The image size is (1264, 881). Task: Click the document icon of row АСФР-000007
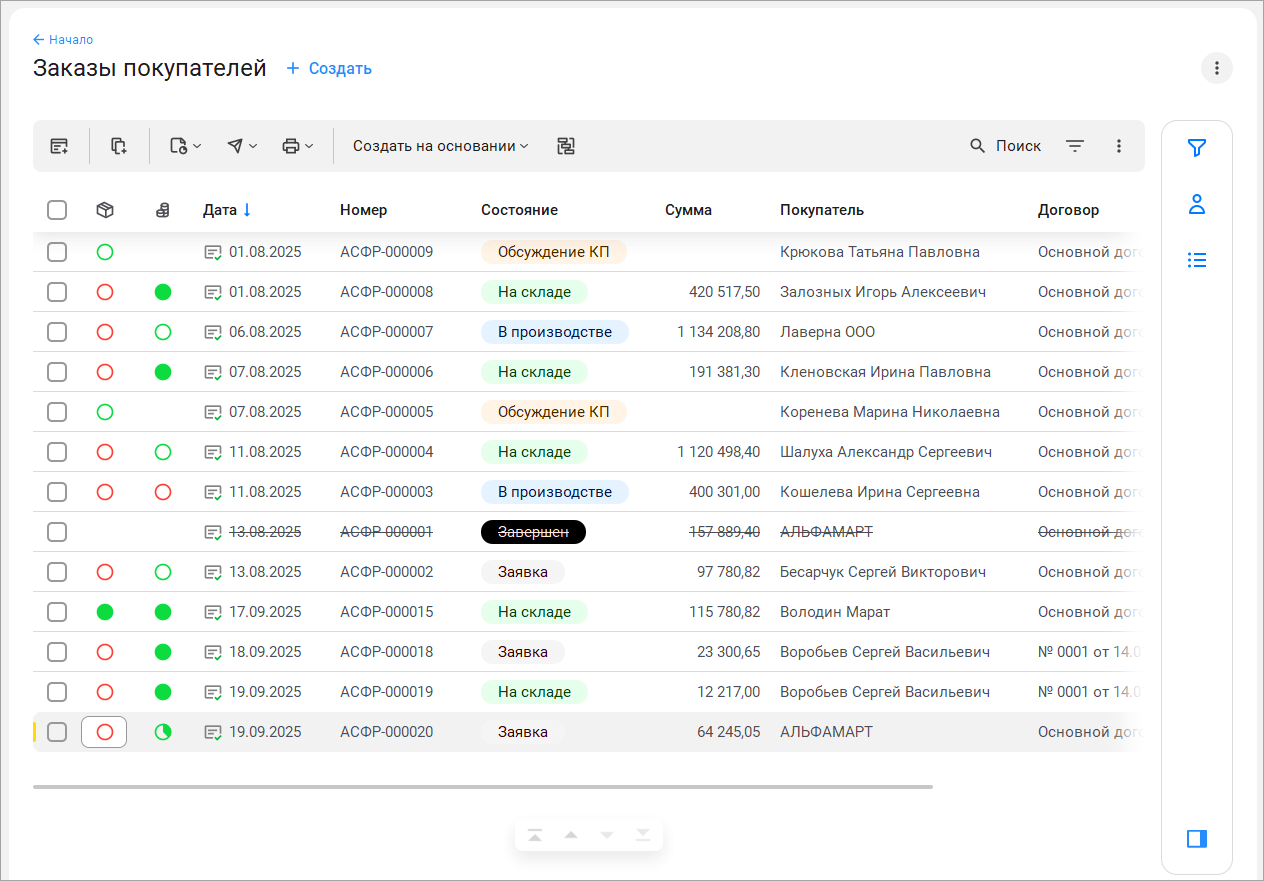click(x=213, y=332)
